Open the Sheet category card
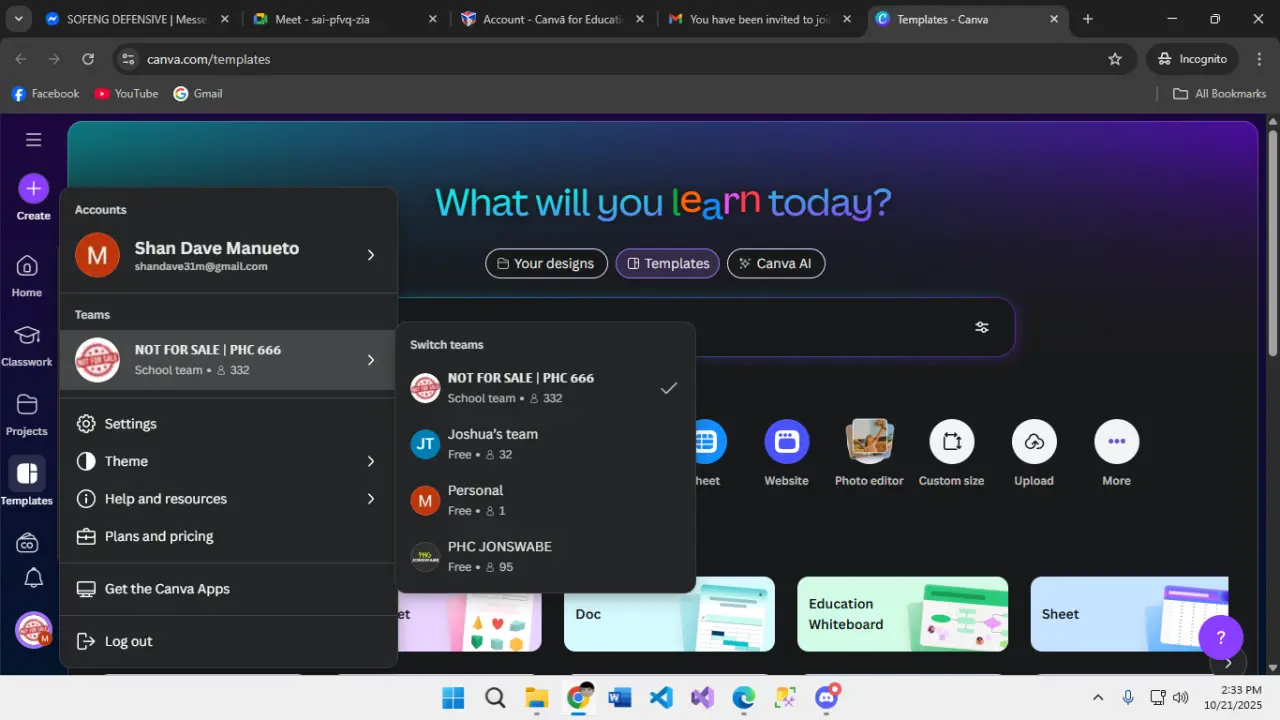 pyautogui.click(x=1129, y=614)
